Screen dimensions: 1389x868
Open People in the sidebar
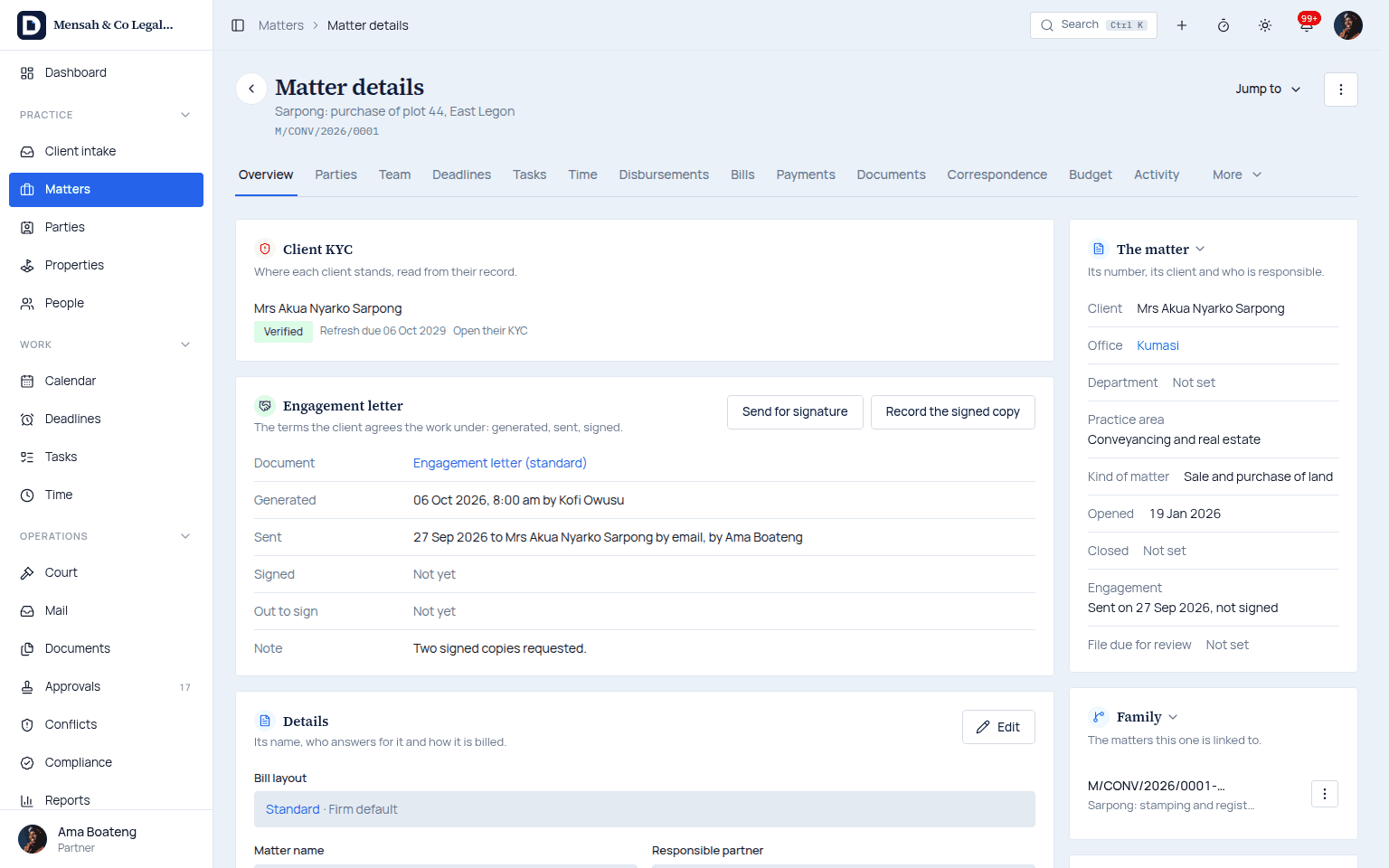[x=106, y=303]
